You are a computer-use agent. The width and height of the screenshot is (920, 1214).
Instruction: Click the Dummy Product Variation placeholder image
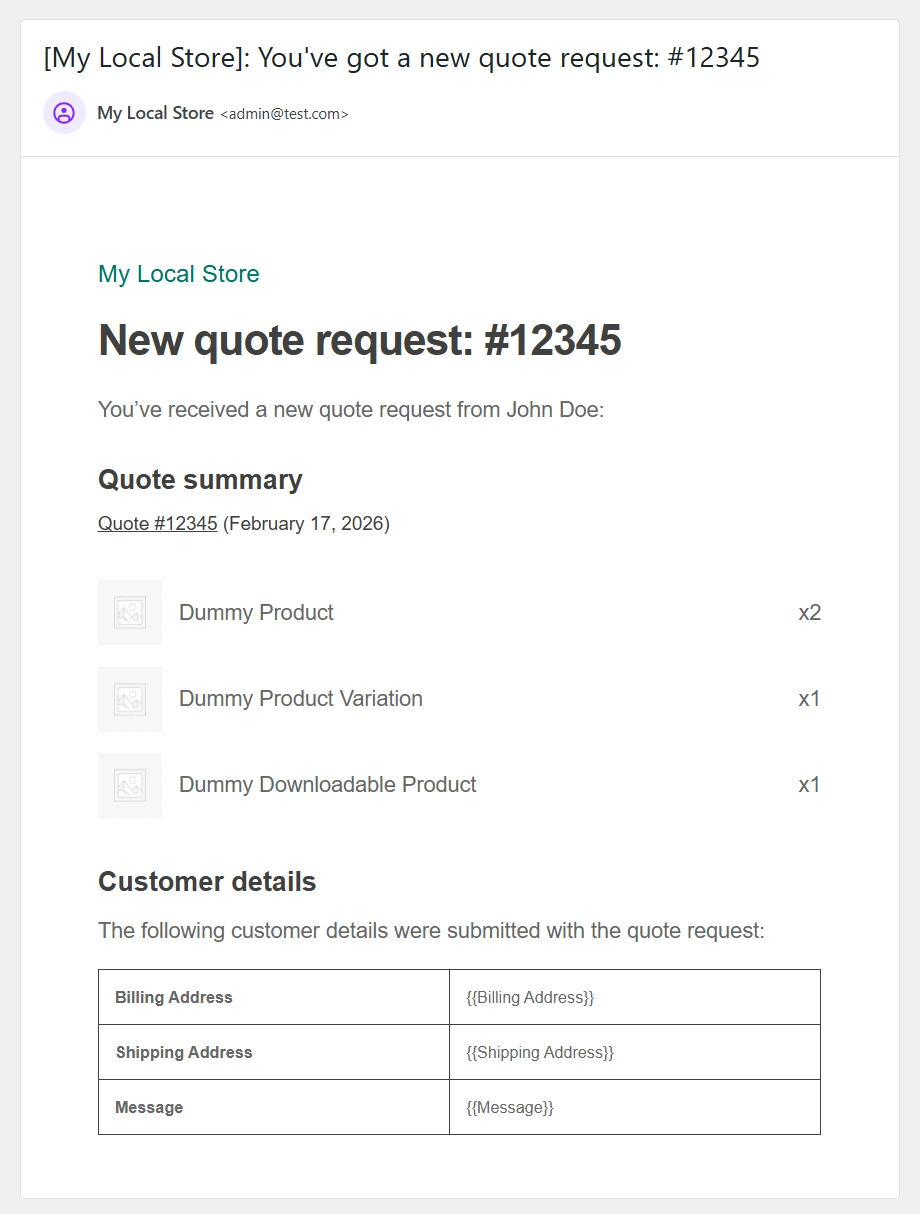point(130,698)
